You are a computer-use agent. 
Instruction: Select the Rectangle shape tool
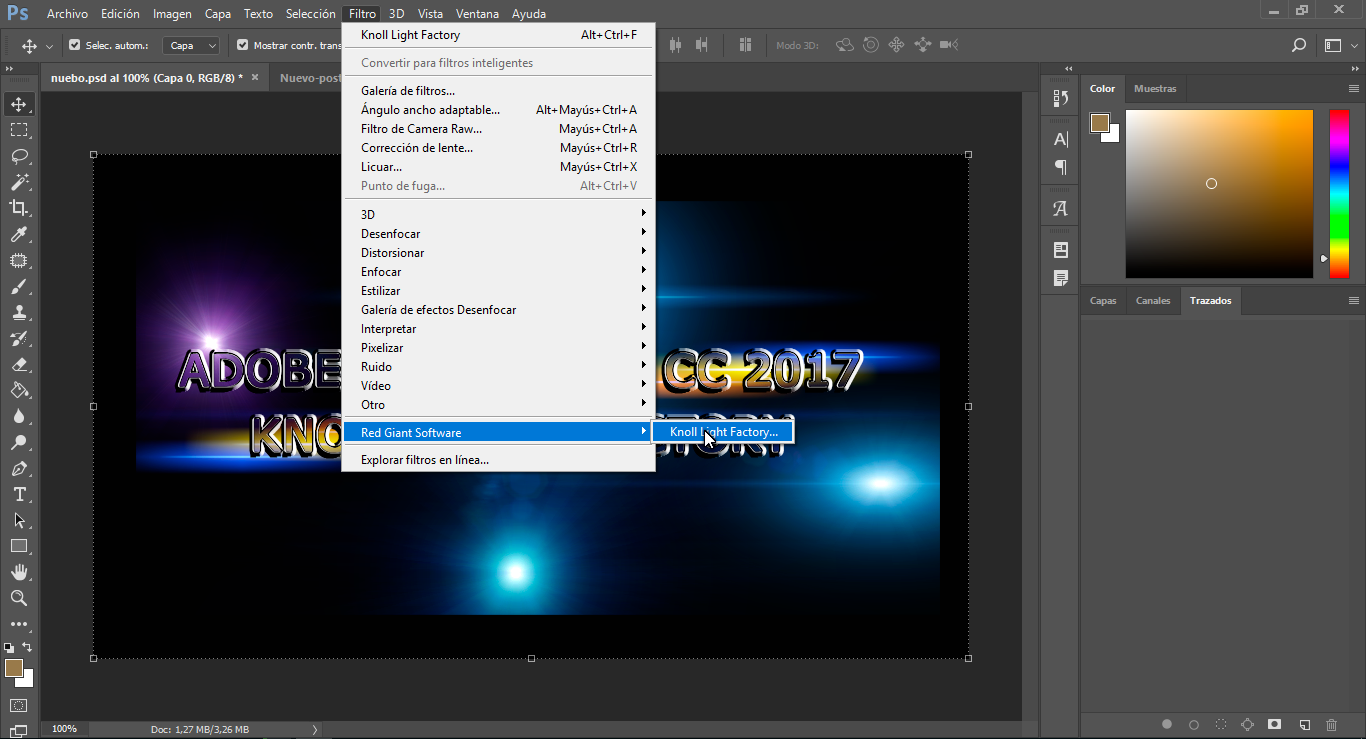pyautogui.click(x=19, y=546)
